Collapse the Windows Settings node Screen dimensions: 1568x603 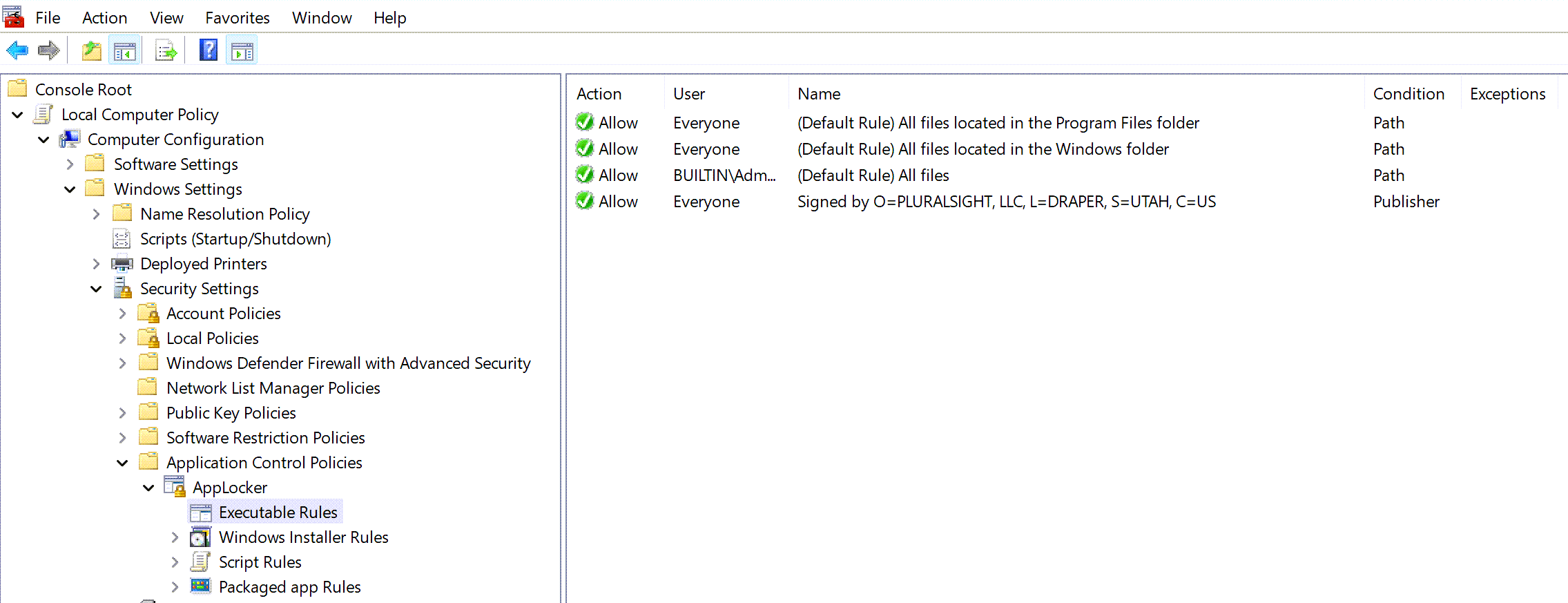(70, 189)
